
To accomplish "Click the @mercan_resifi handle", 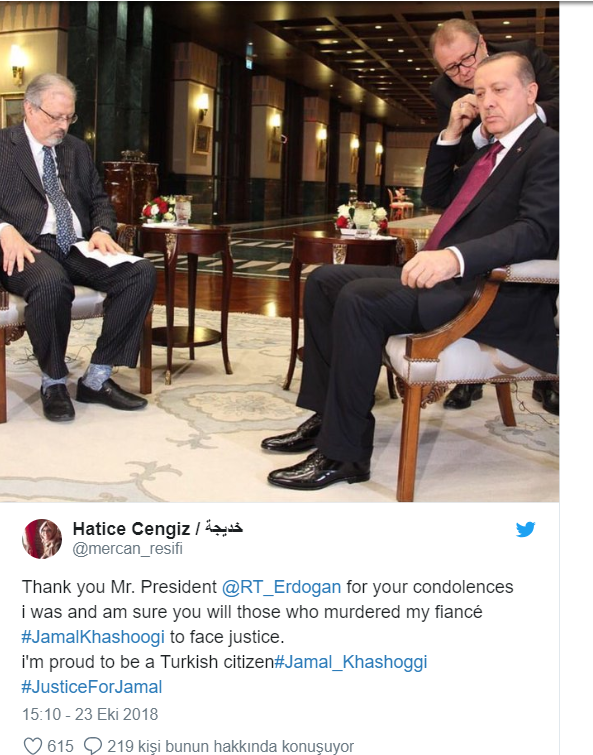I will coord(128,548).
